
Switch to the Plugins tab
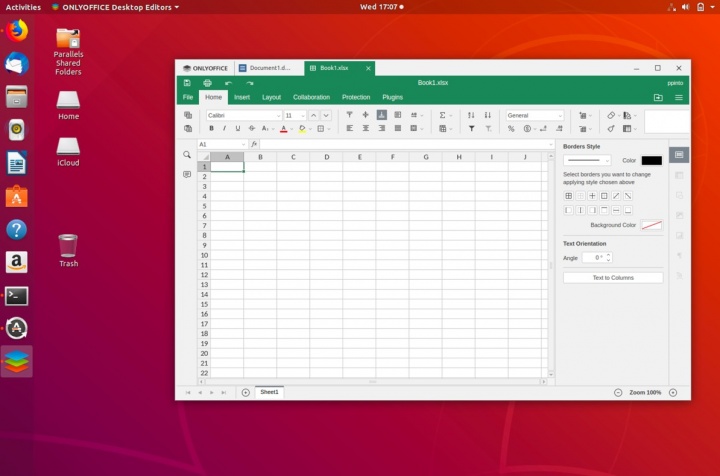click(x=393, y=97)
